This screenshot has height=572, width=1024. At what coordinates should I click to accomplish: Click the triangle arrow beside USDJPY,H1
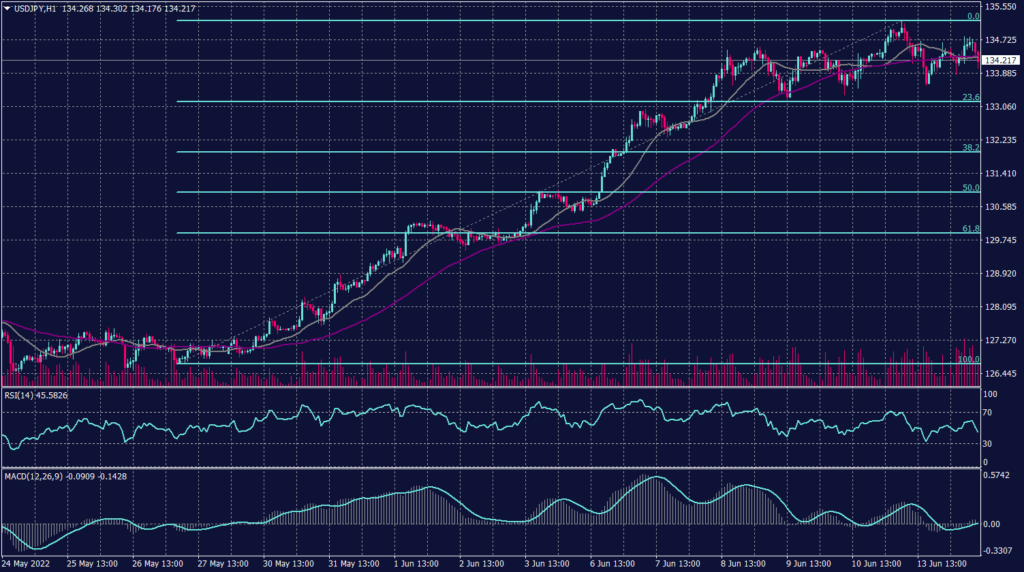tap(7, 9)
